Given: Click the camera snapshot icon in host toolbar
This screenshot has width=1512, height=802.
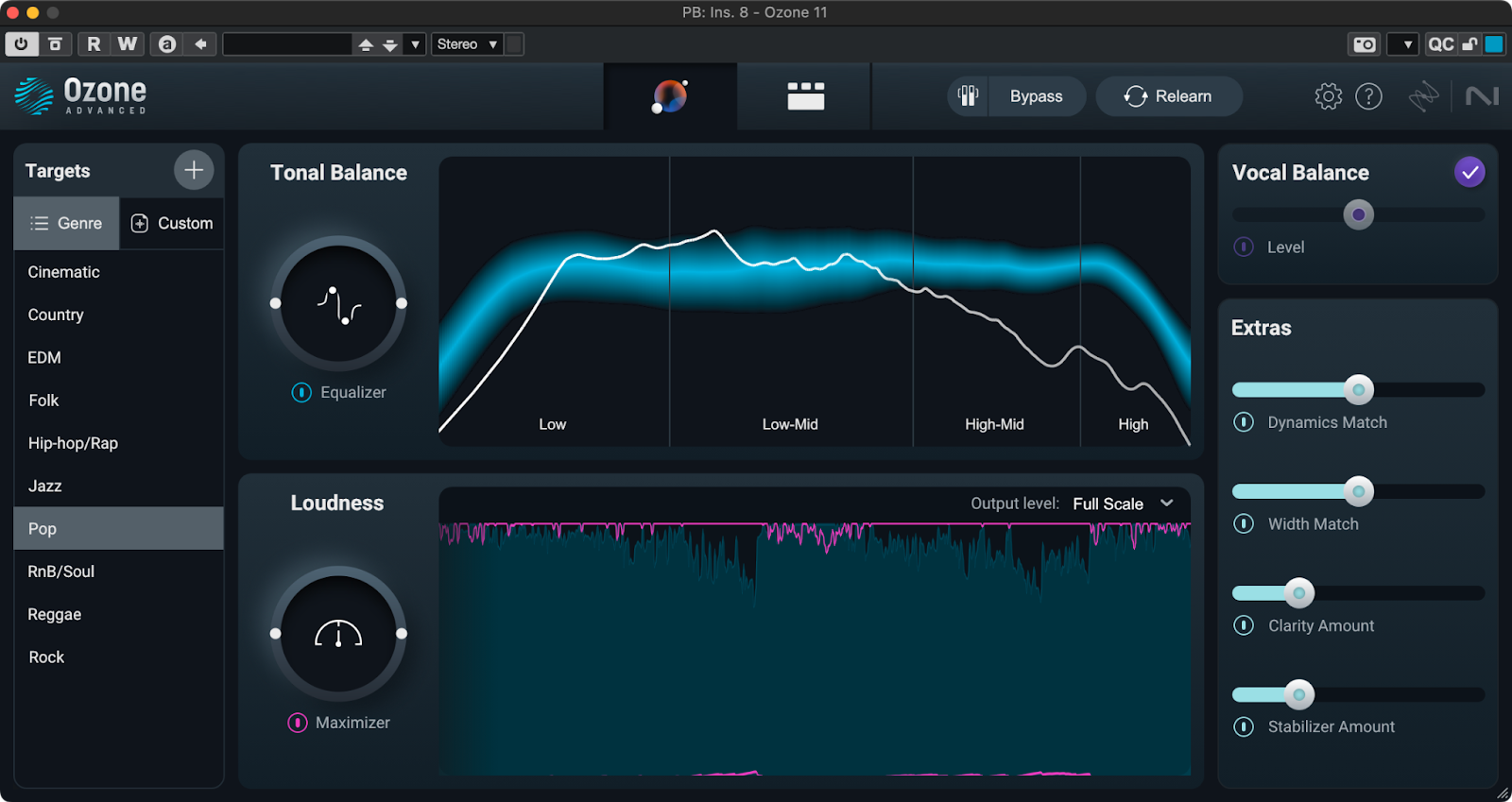Looking at the screenshot, I should click(x=1364, y=44).
